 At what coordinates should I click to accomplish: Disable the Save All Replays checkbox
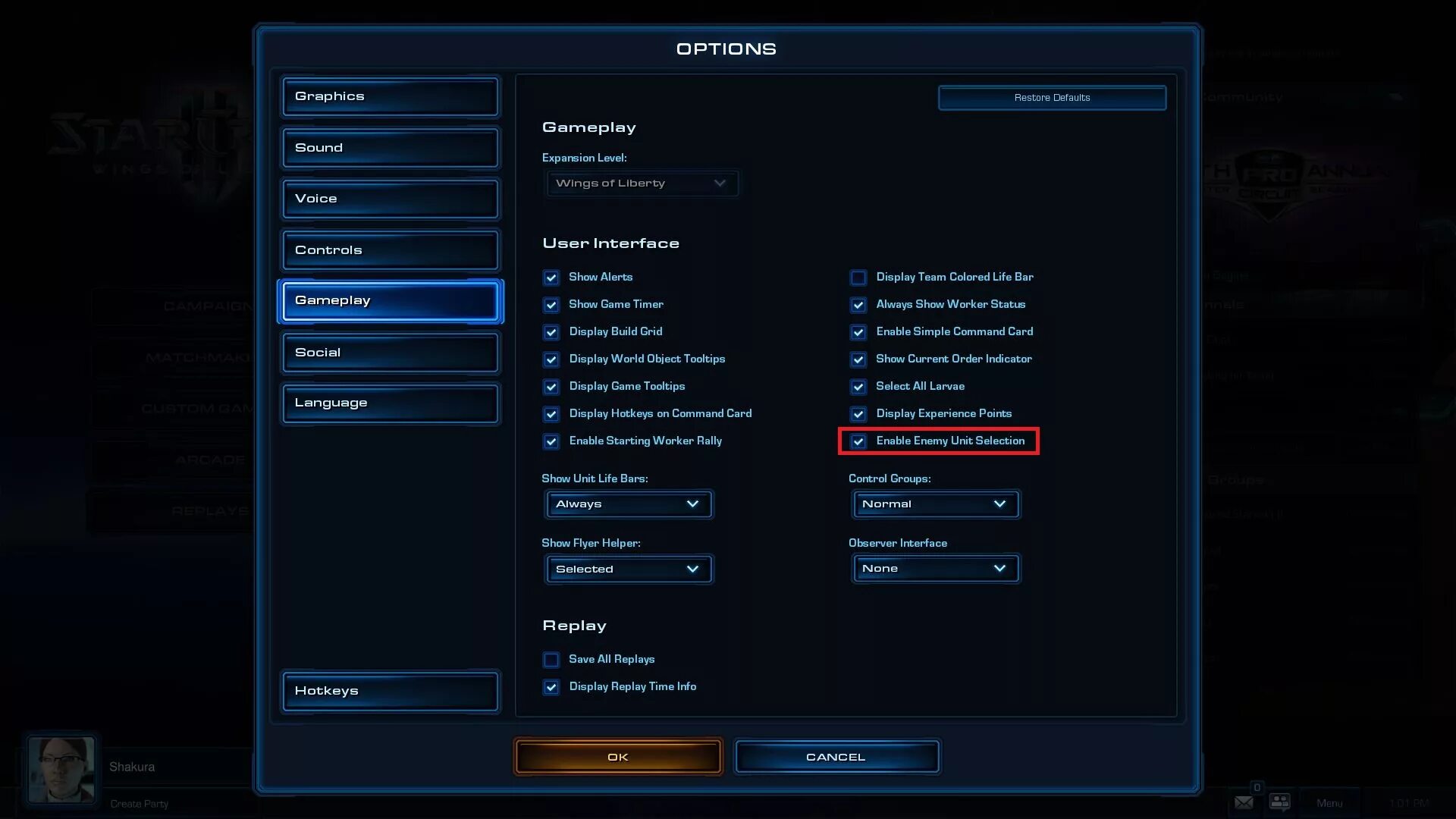point(551,659)
